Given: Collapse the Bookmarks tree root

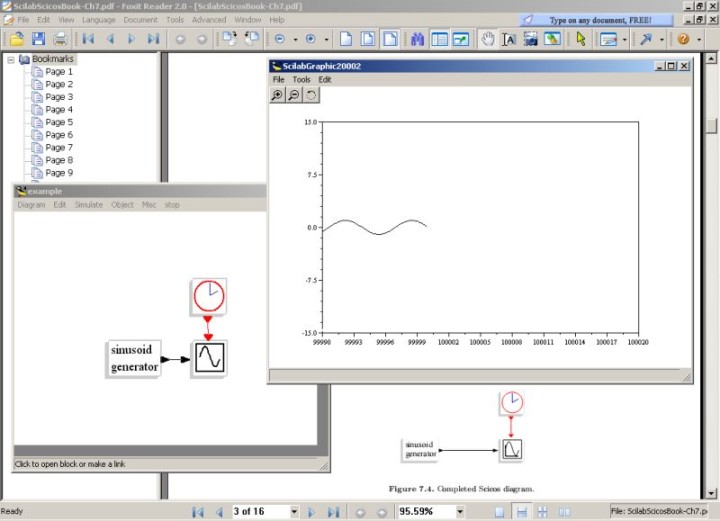Looking at the screenshot, I should click(x=12, y=59).
